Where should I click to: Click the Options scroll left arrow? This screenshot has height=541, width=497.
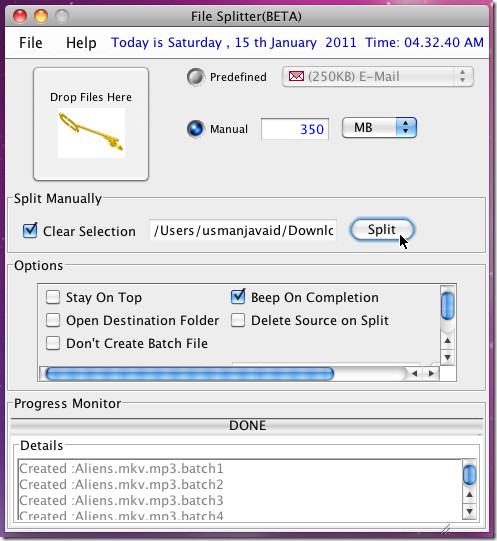pyautogui.click(x=415, y=374)
